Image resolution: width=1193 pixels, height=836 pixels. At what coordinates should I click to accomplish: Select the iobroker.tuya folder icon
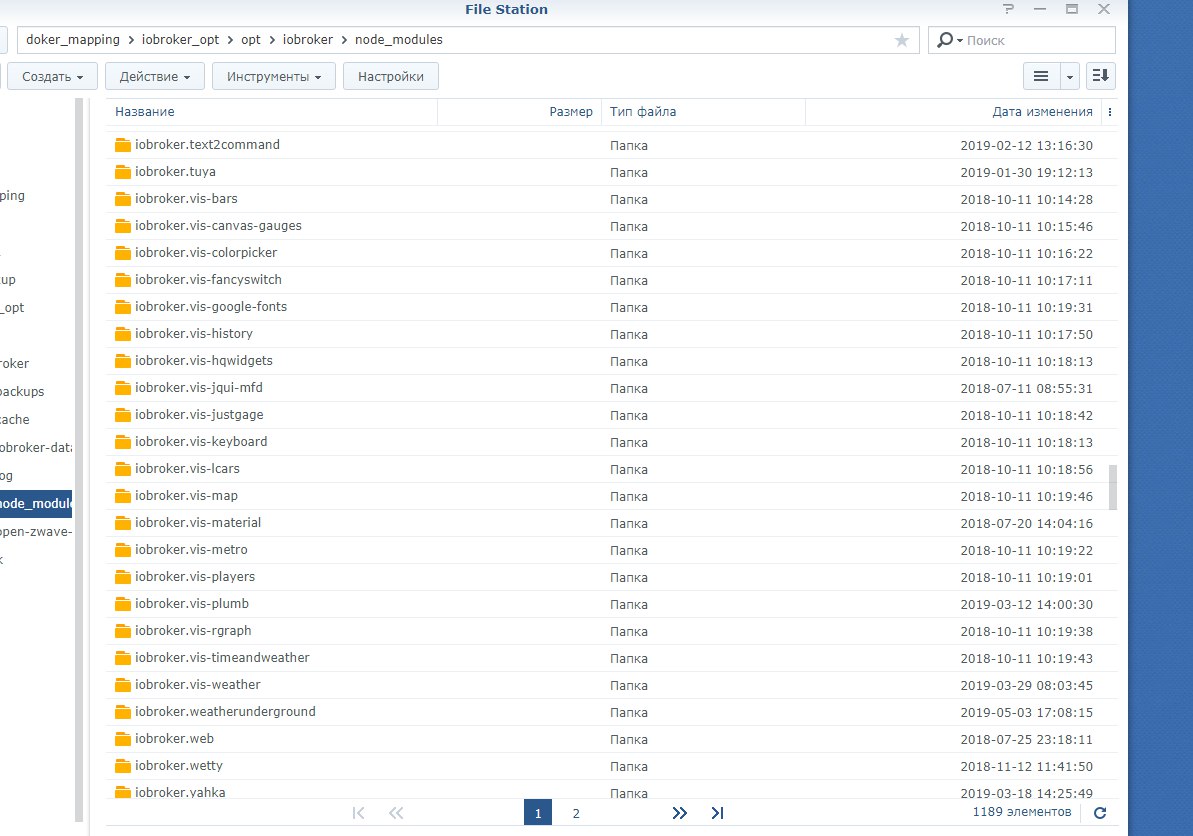pos(122,172)
